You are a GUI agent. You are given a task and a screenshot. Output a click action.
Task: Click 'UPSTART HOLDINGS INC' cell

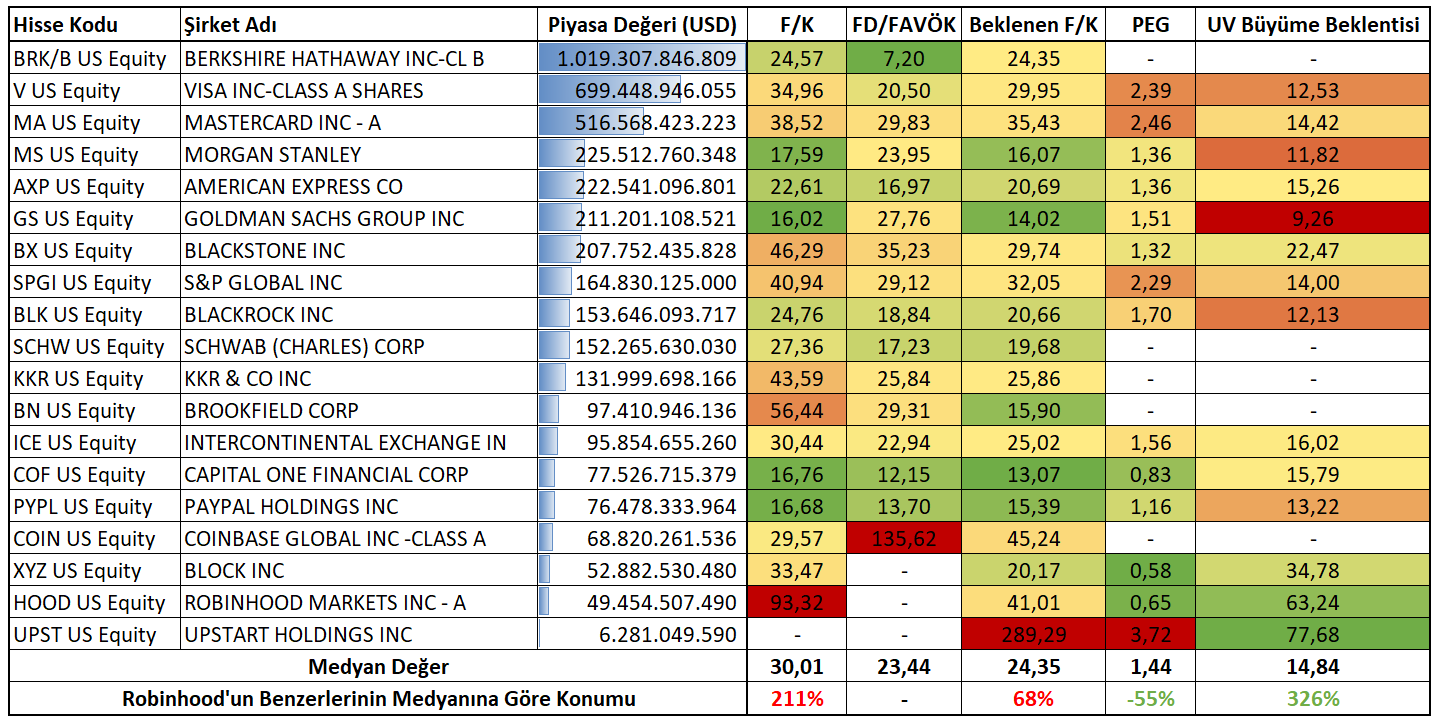pyautogui.click(x=359, y=634)
